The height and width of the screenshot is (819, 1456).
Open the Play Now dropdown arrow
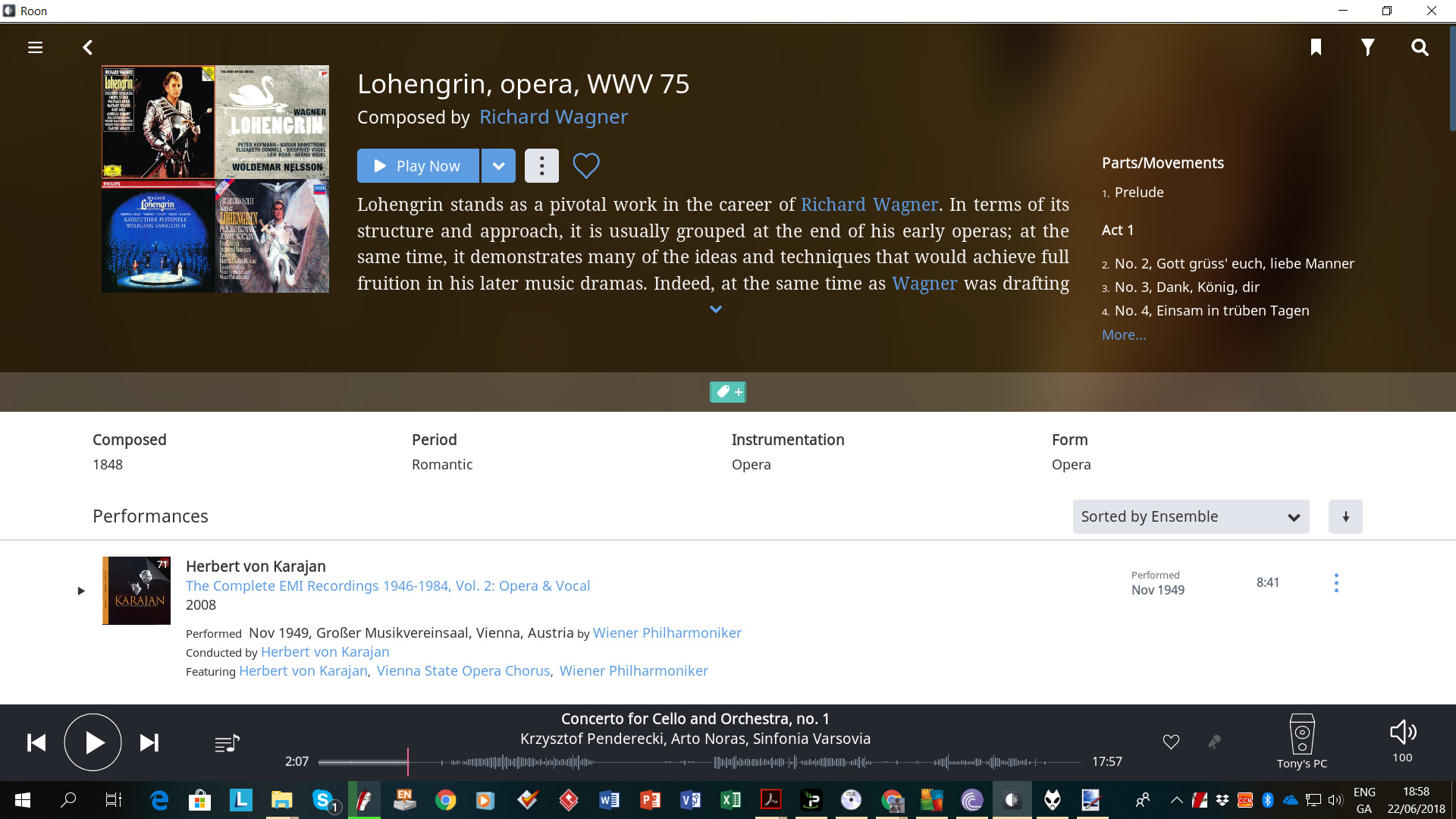pos(498,166)
